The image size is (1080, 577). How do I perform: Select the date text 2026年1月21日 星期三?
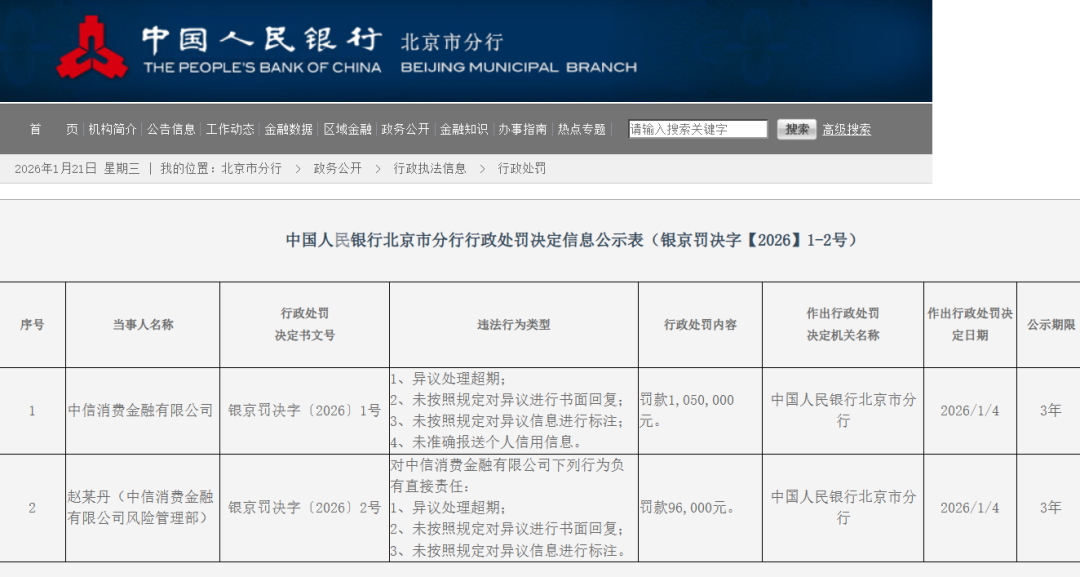point(77,169)
